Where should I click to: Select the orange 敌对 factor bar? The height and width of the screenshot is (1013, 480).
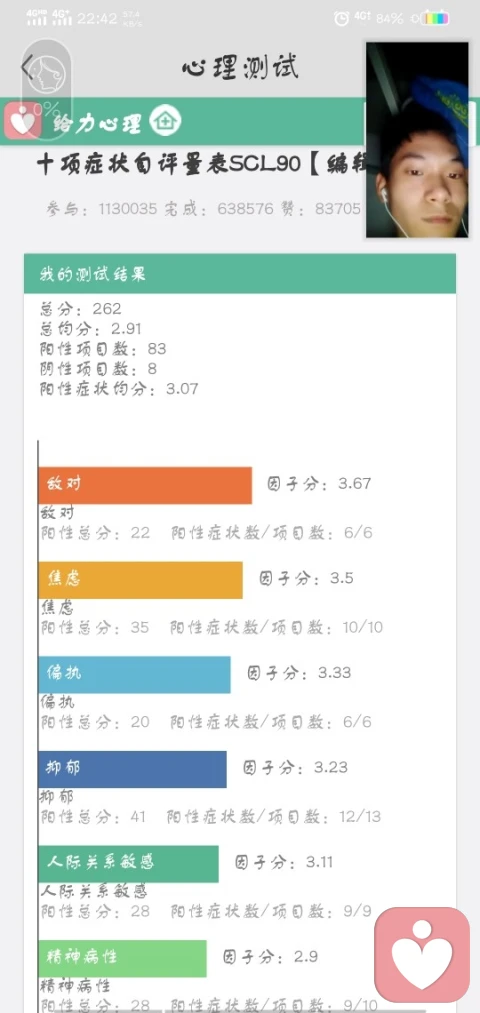145,485
